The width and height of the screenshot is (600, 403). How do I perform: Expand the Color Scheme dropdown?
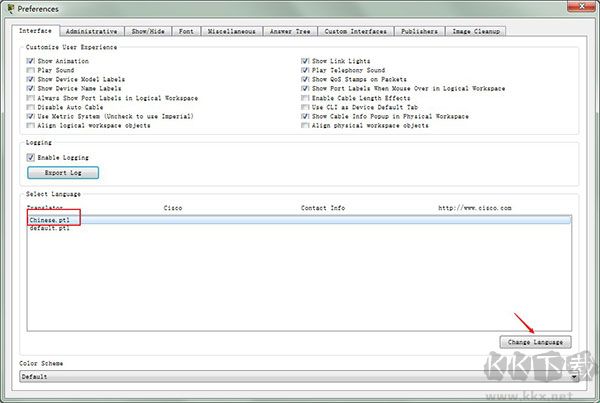tap(576, 377)
